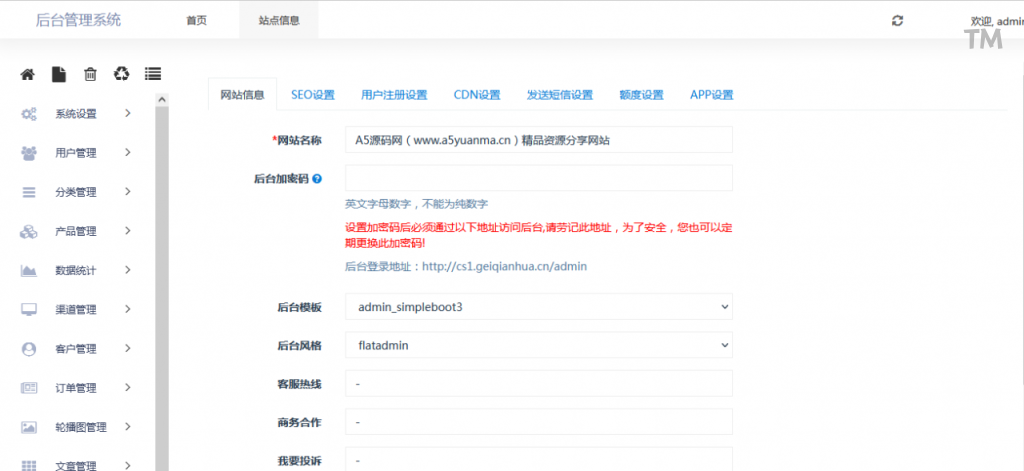The image size is (1024, 471).
Task: Open the 发送短信设置 tab
Action: pos(560,95)
